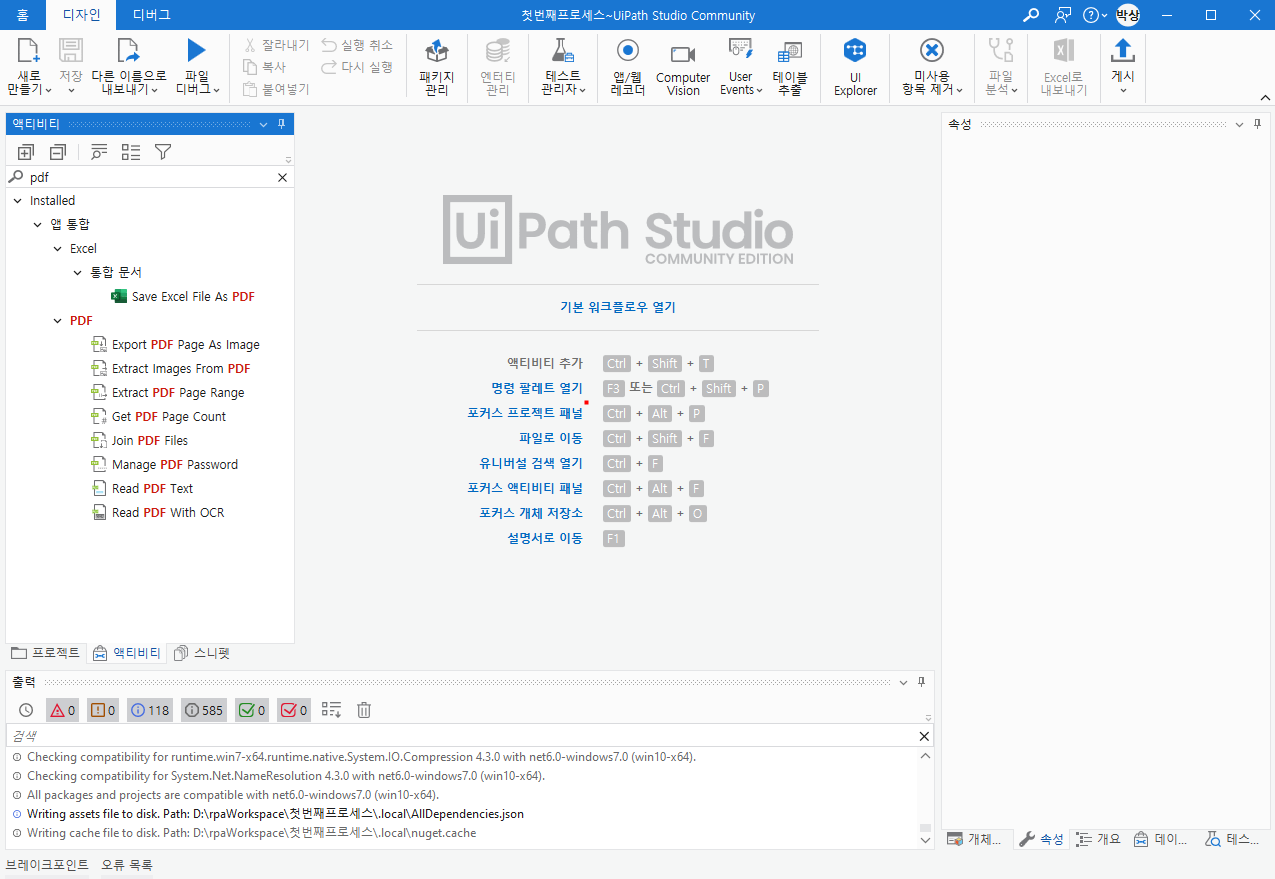1275x879 pixels.
Task: Clear the output search box with X
Action: pos(924,736)
